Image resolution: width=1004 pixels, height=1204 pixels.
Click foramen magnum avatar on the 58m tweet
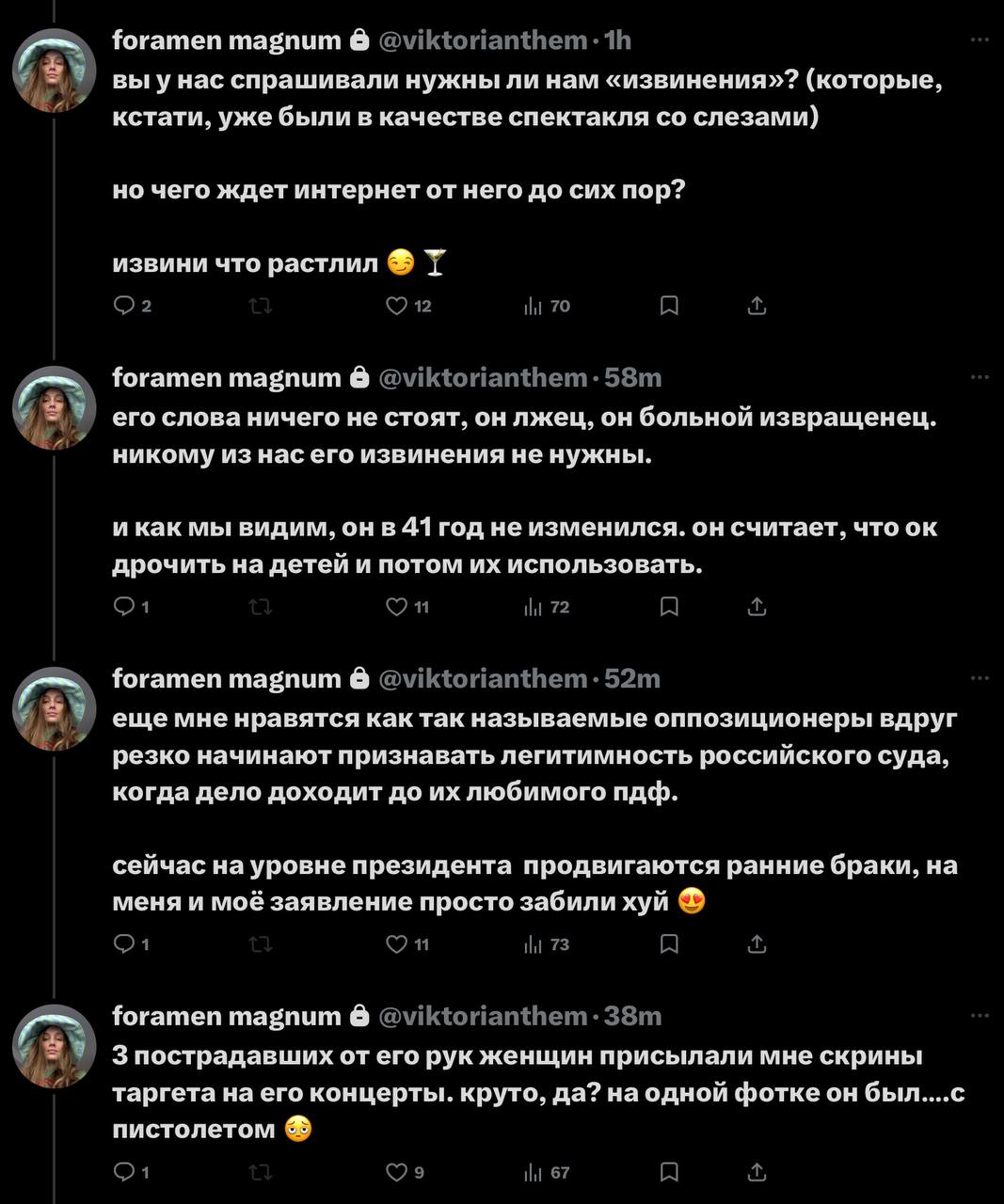[x=55, y=407]
